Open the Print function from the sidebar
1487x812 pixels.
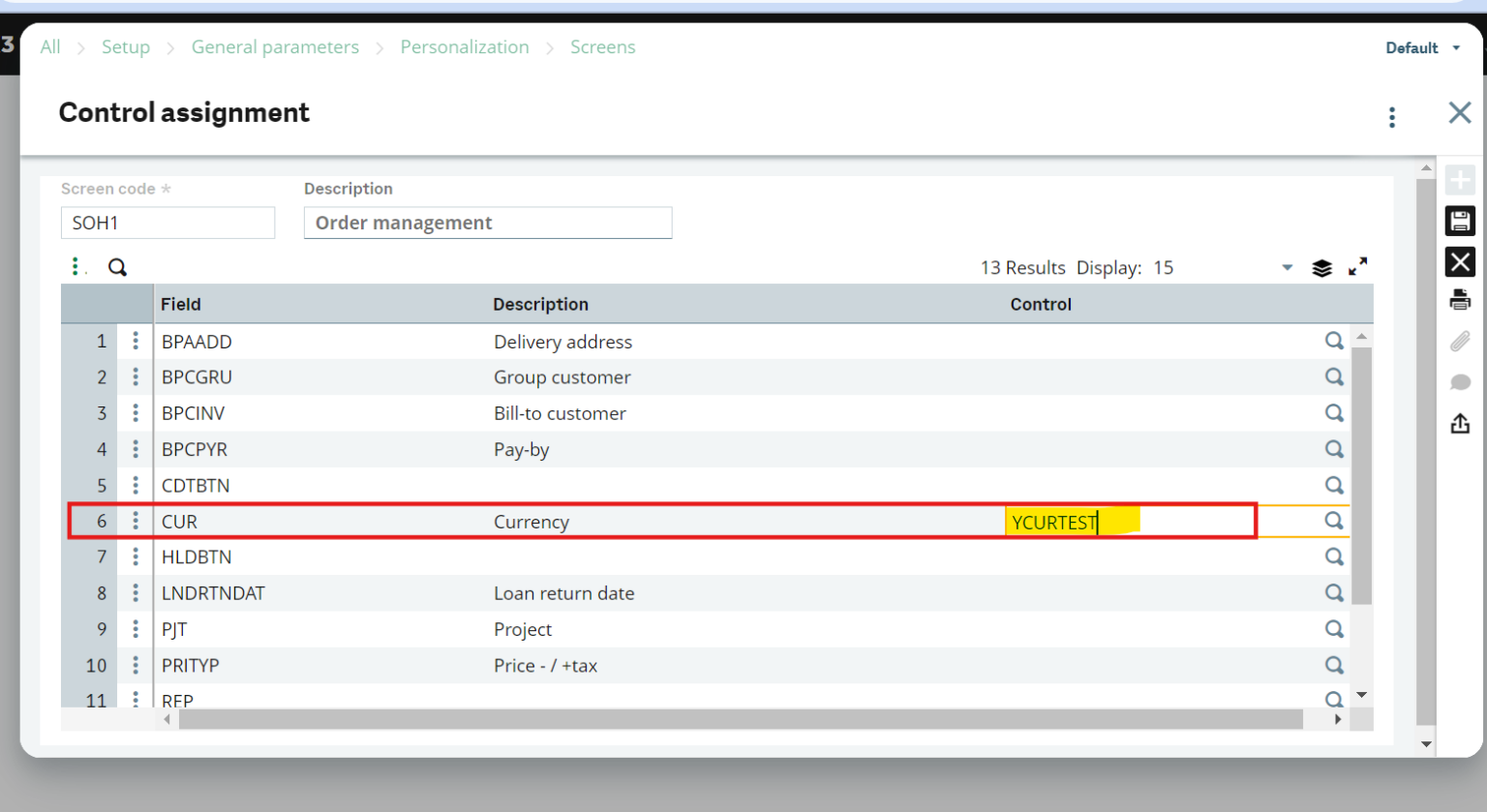pyautogui.click(x=1461, y=299)
